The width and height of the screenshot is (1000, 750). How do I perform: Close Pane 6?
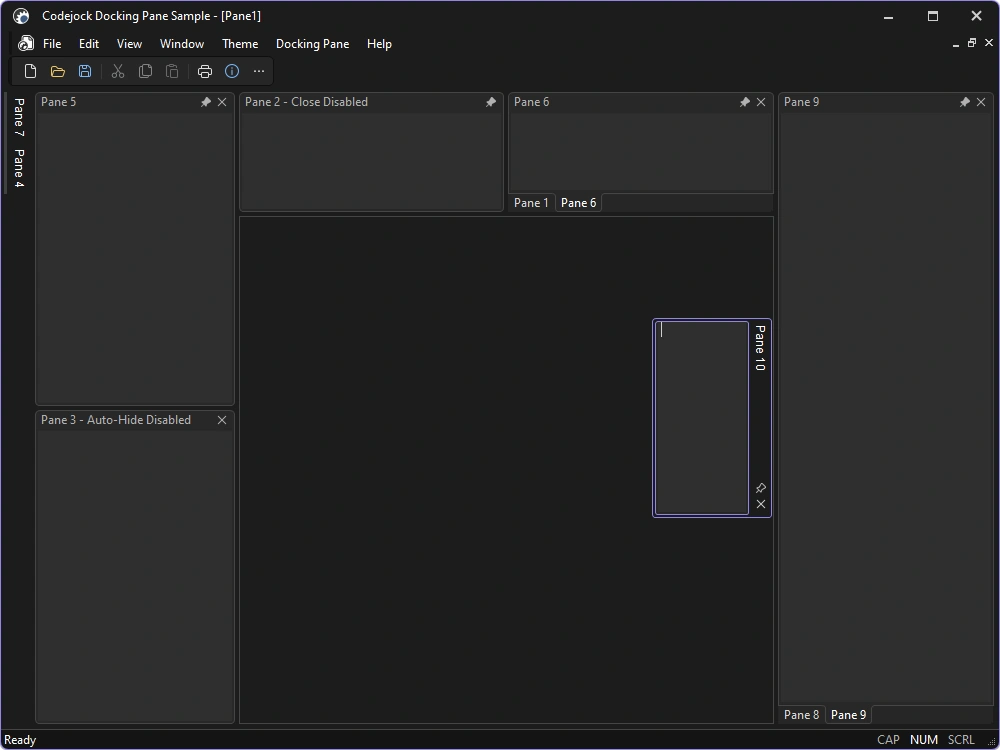click(761, 102)
